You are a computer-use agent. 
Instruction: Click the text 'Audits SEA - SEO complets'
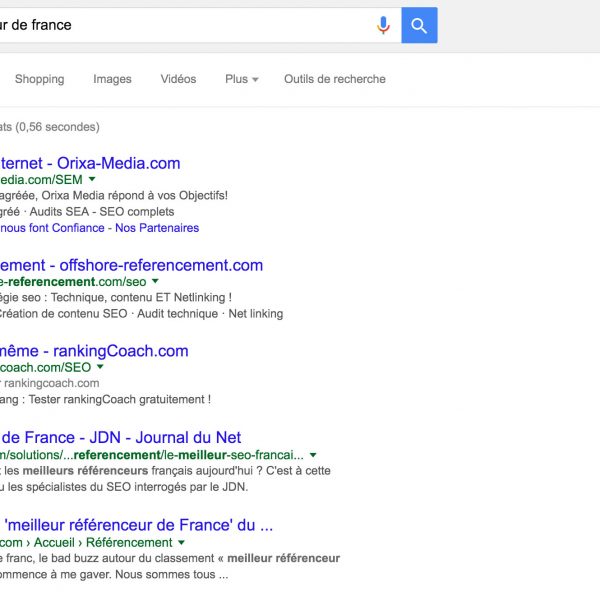[102, 212]
